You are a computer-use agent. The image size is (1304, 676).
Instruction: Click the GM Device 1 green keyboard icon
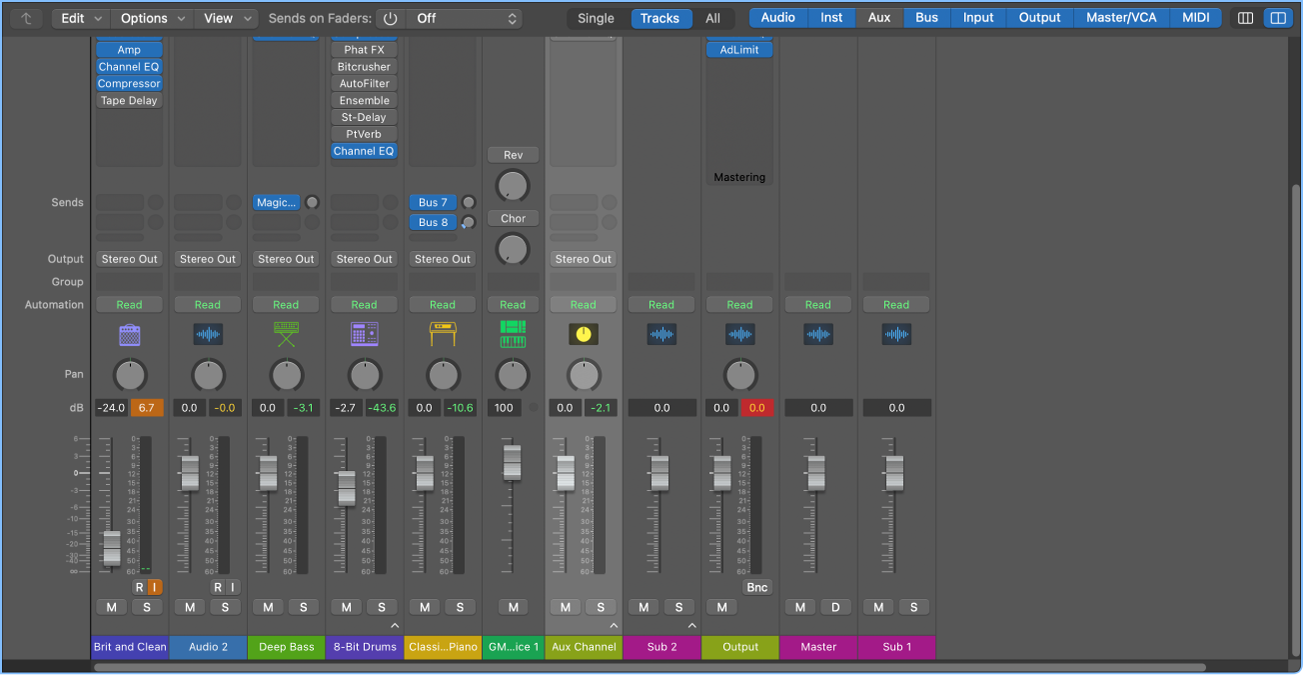[x=513, y=335]
